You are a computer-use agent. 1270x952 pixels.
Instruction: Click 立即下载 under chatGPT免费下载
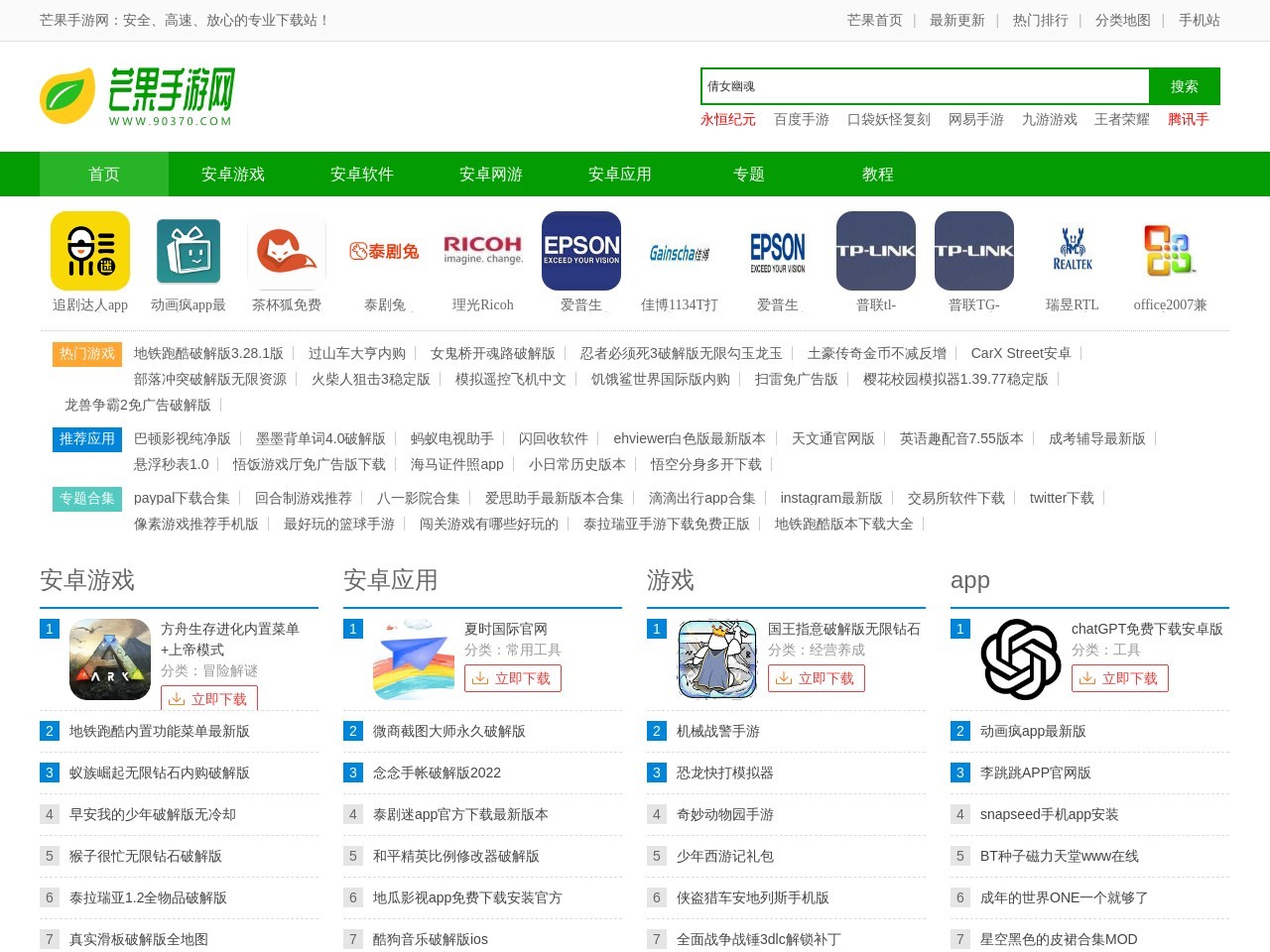(1120, 678)
